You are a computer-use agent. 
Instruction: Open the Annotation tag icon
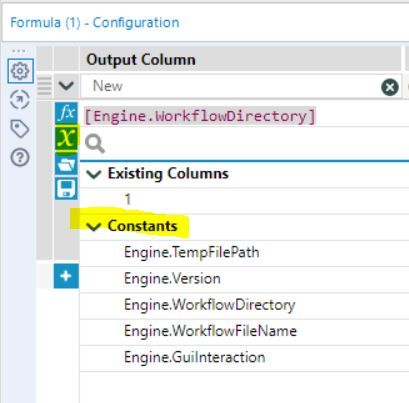pyautogui.click(x=20, y=129)
